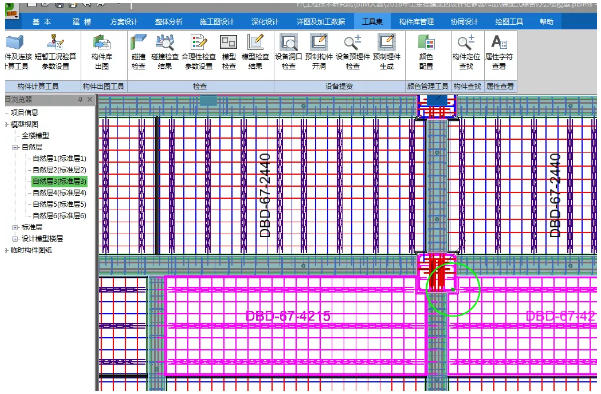
Task: Switch to the 方案设计 ribbon tab
Action: pos(123,22)
